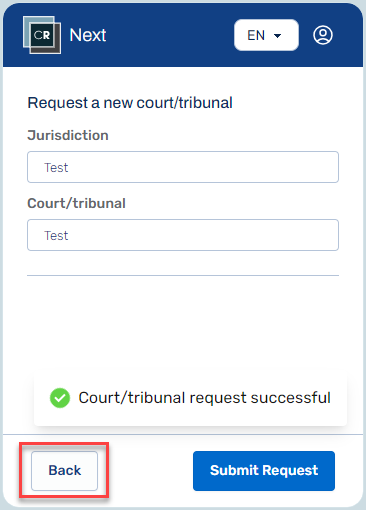Click the Jurisdiction field label
366x510 pixels.
pyautogui.click(x=68, y=135)
